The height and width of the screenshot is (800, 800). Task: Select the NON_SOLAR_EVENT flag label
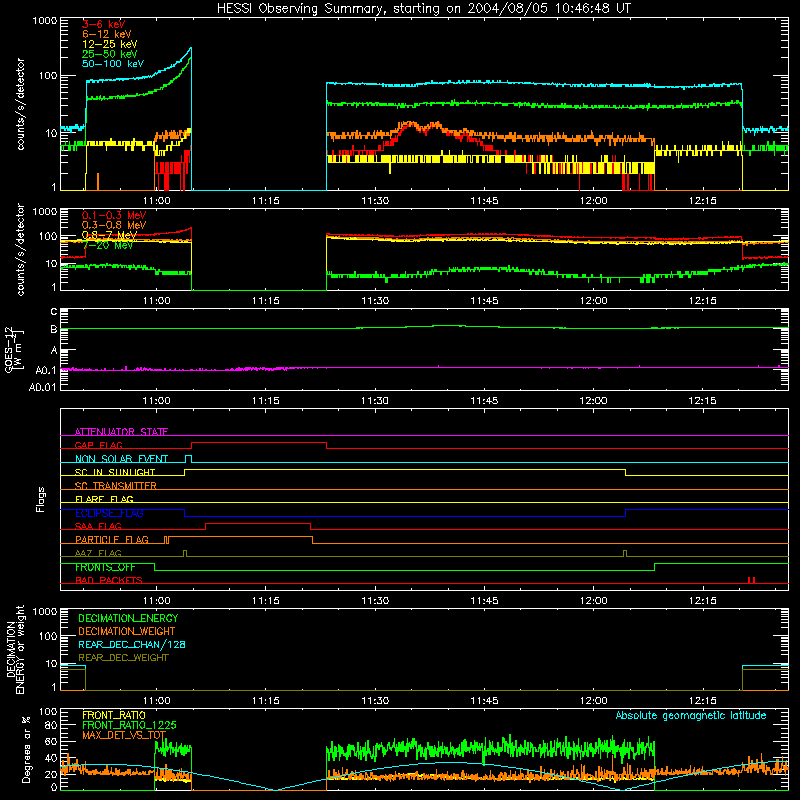[x=121, y=459]
